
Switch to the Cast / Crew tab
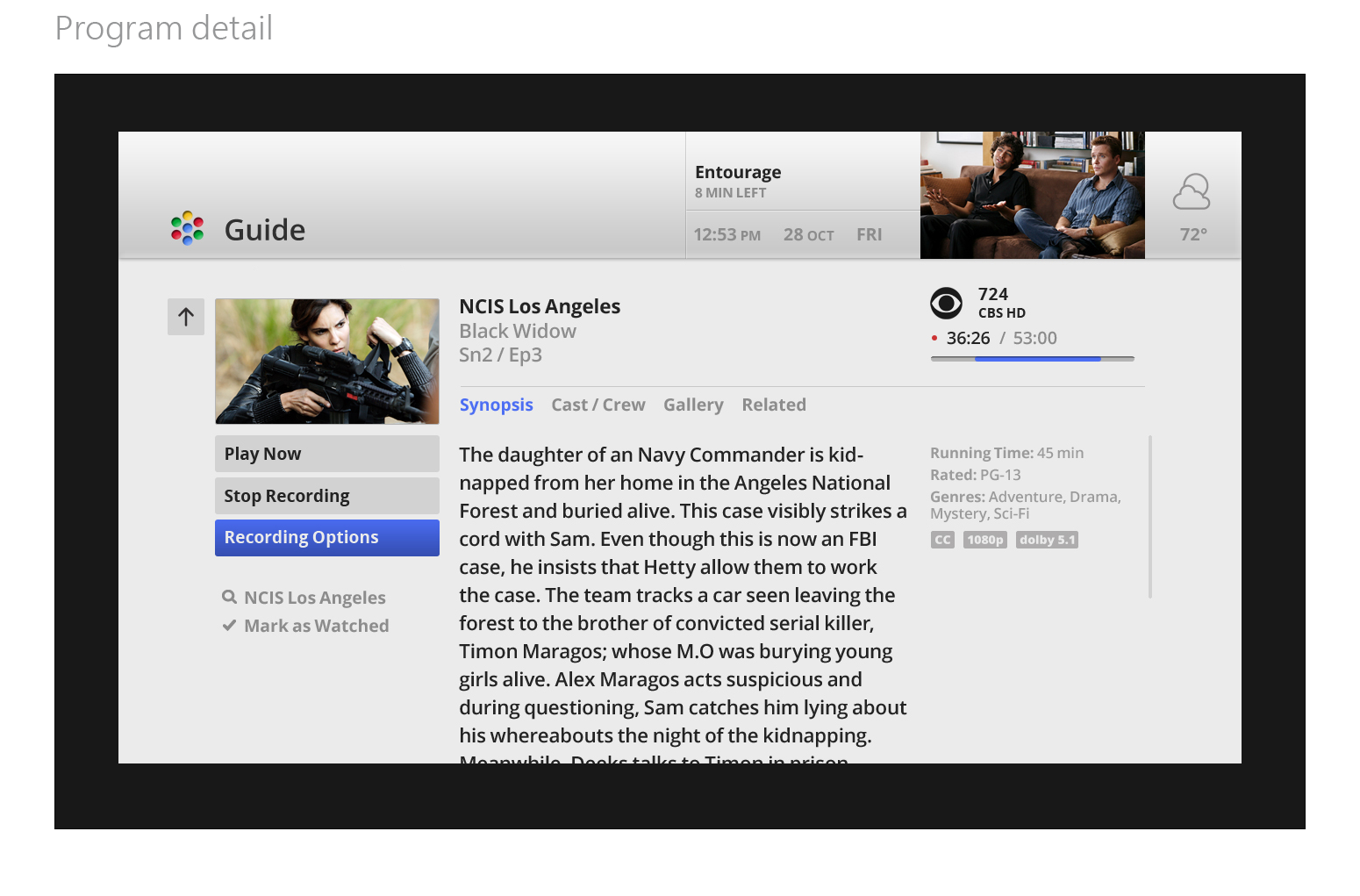click(598, 405)
